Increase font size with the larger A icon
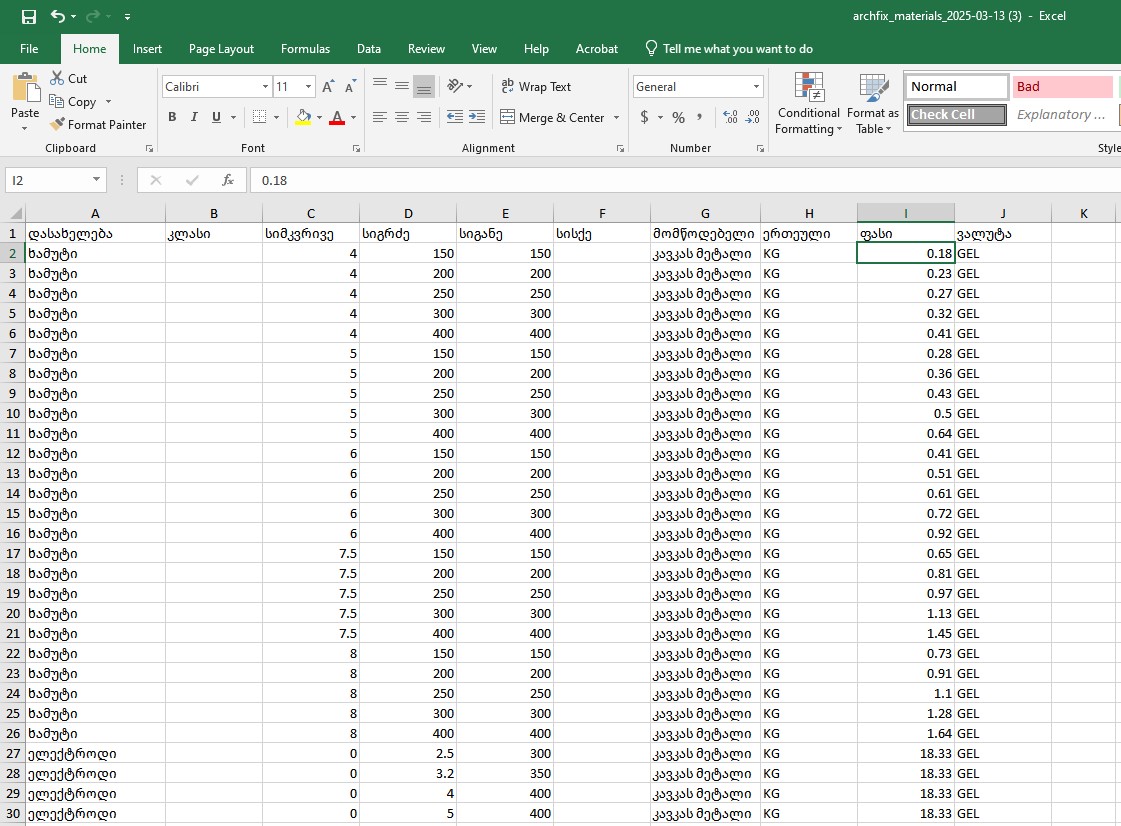1121x826 pixels. click(328, 87)
